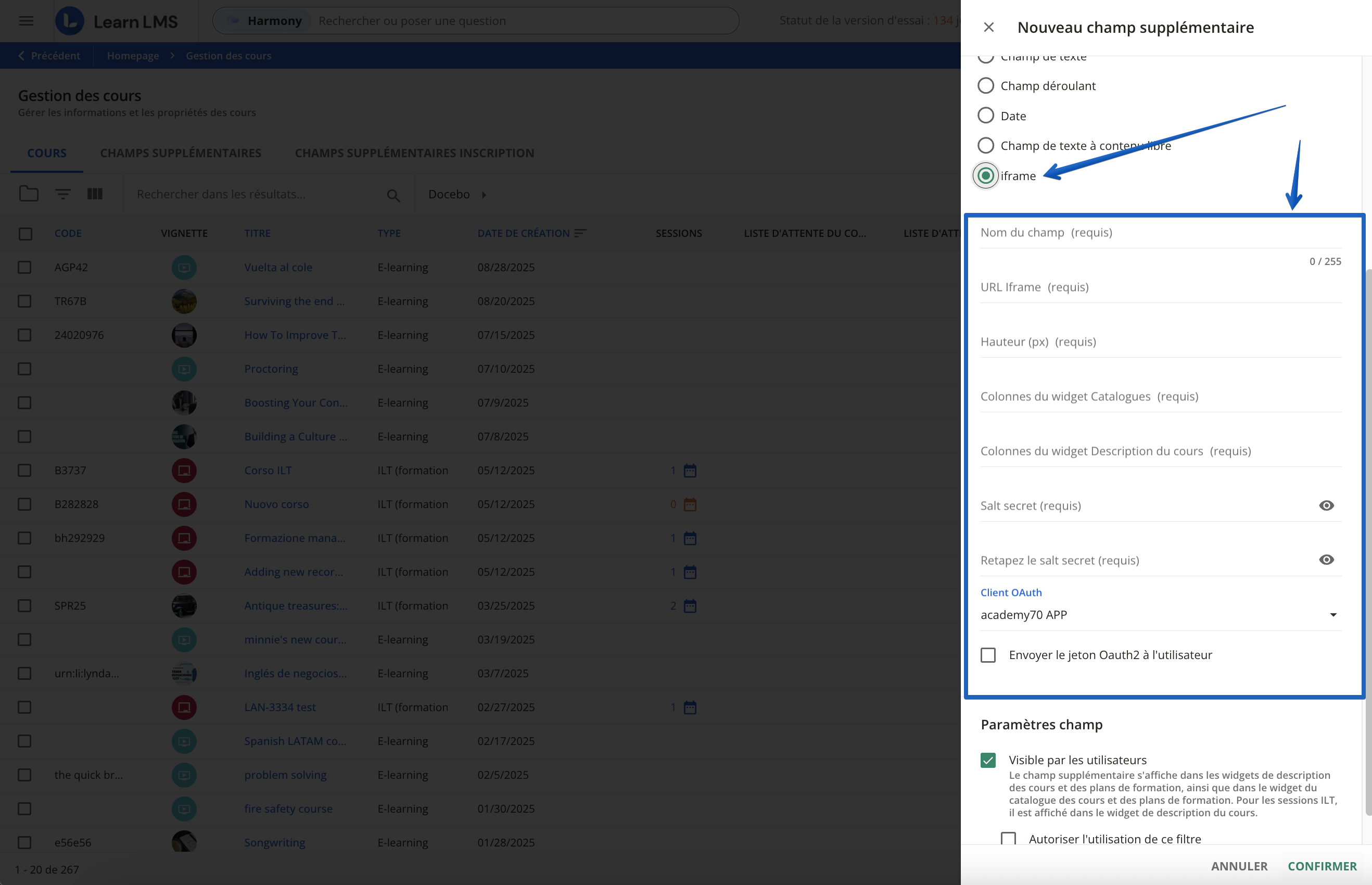Open the hamburger main menu
The image size is (1372, 885).
tap(26, 21)
